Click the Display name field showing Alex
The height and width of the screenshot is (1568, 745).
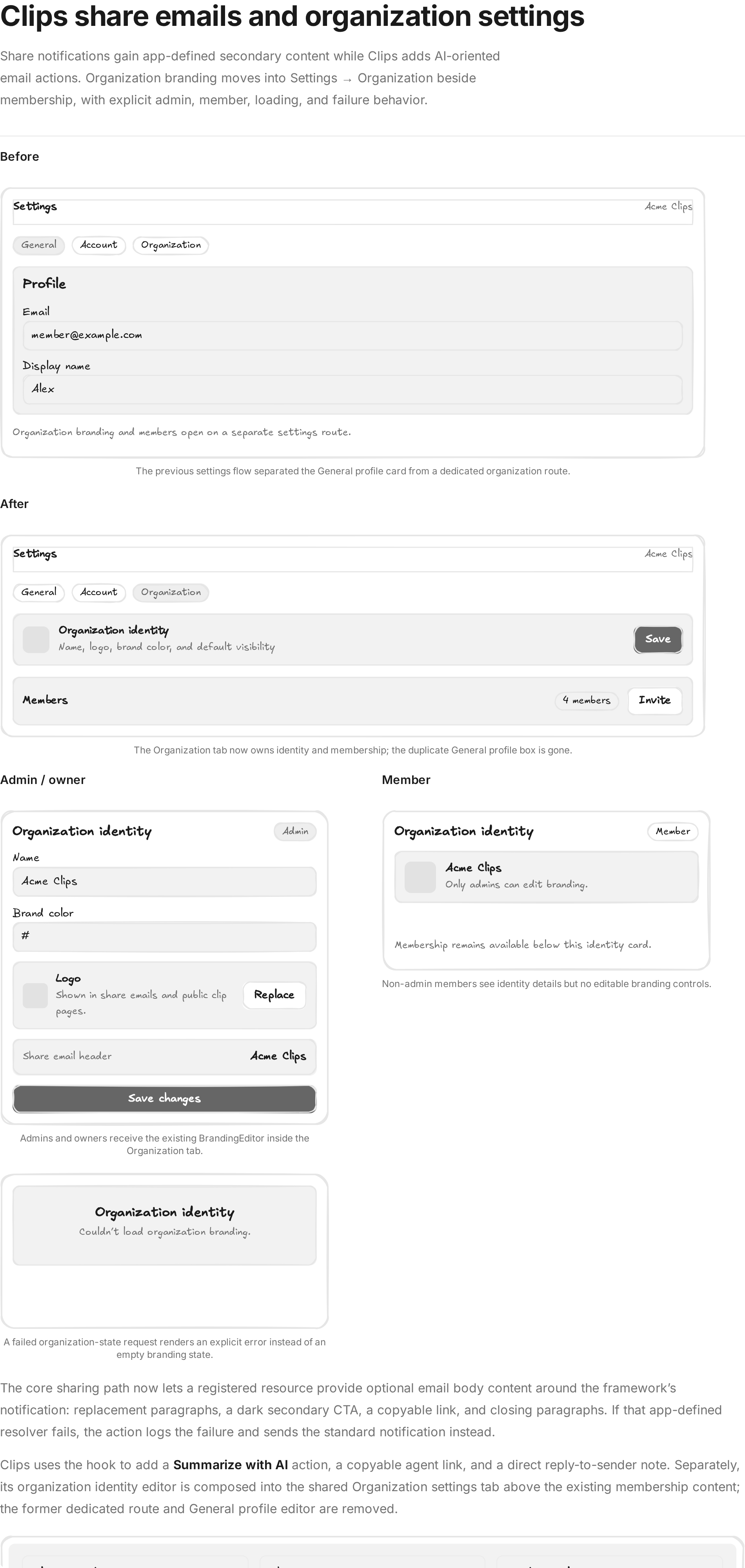tap(353, 389)
